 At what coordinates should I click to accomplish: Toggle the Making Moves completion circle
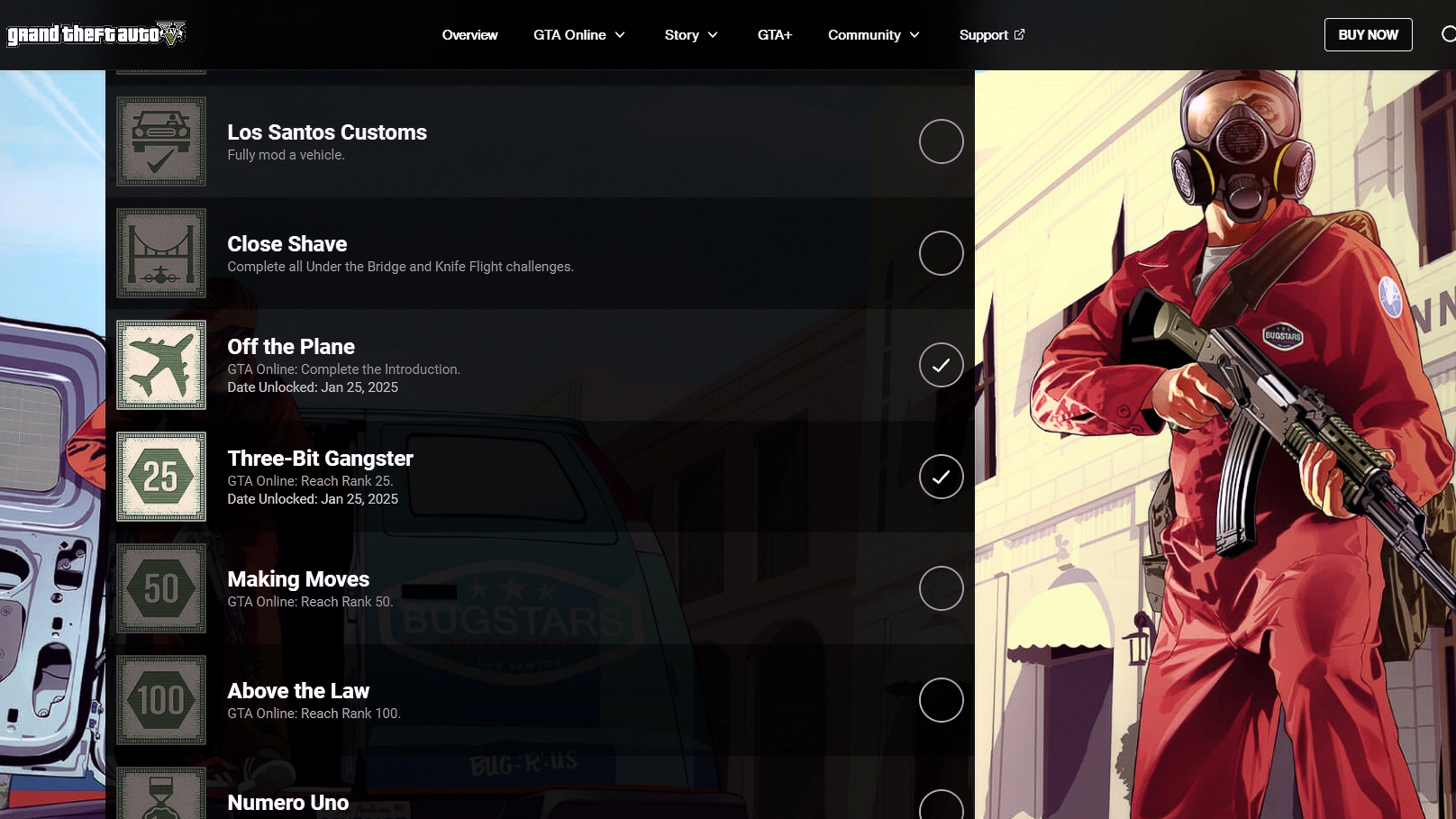pyautogui.click(x=941, y=588)
